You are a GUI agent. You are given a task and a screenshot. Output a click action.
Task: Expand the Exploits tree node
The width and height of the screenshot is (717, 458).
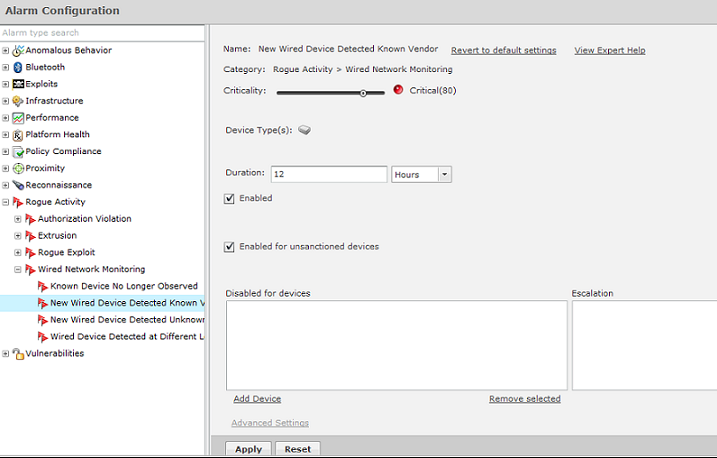tap(5, 85)
